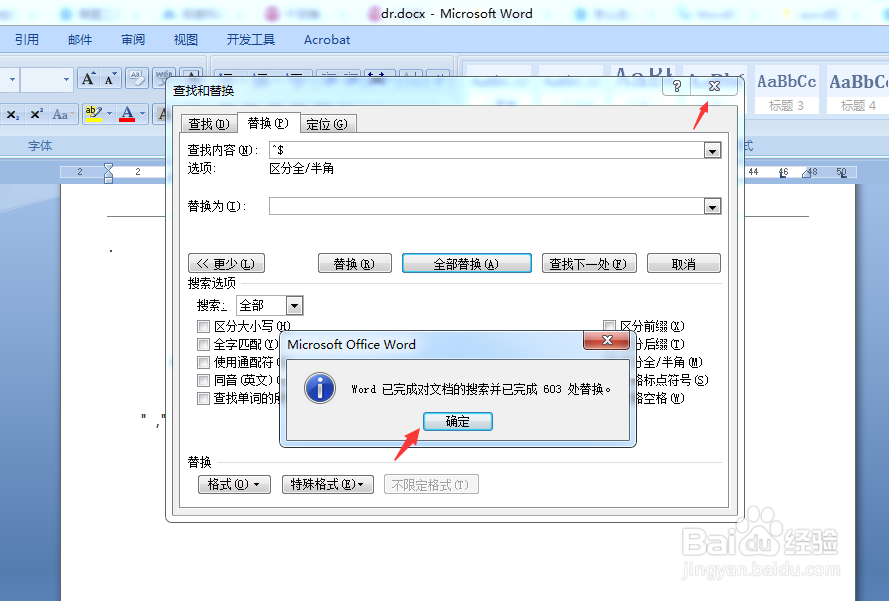Toggle 全字匹配 checkbox

[x=204, y=344]
